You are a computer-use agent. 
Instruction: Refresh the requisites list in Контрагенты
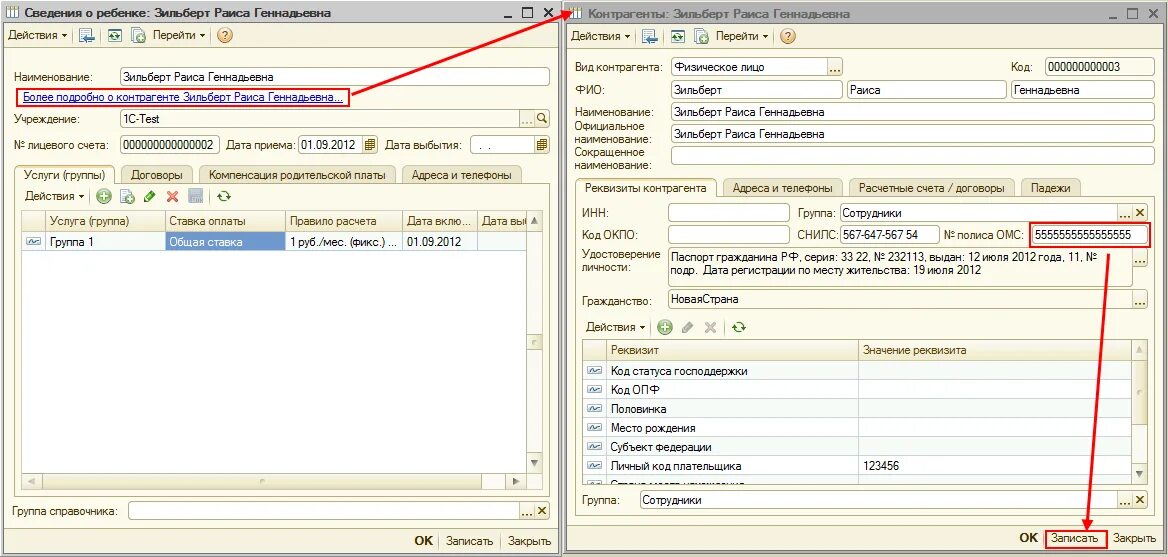[x=738, y=327]
